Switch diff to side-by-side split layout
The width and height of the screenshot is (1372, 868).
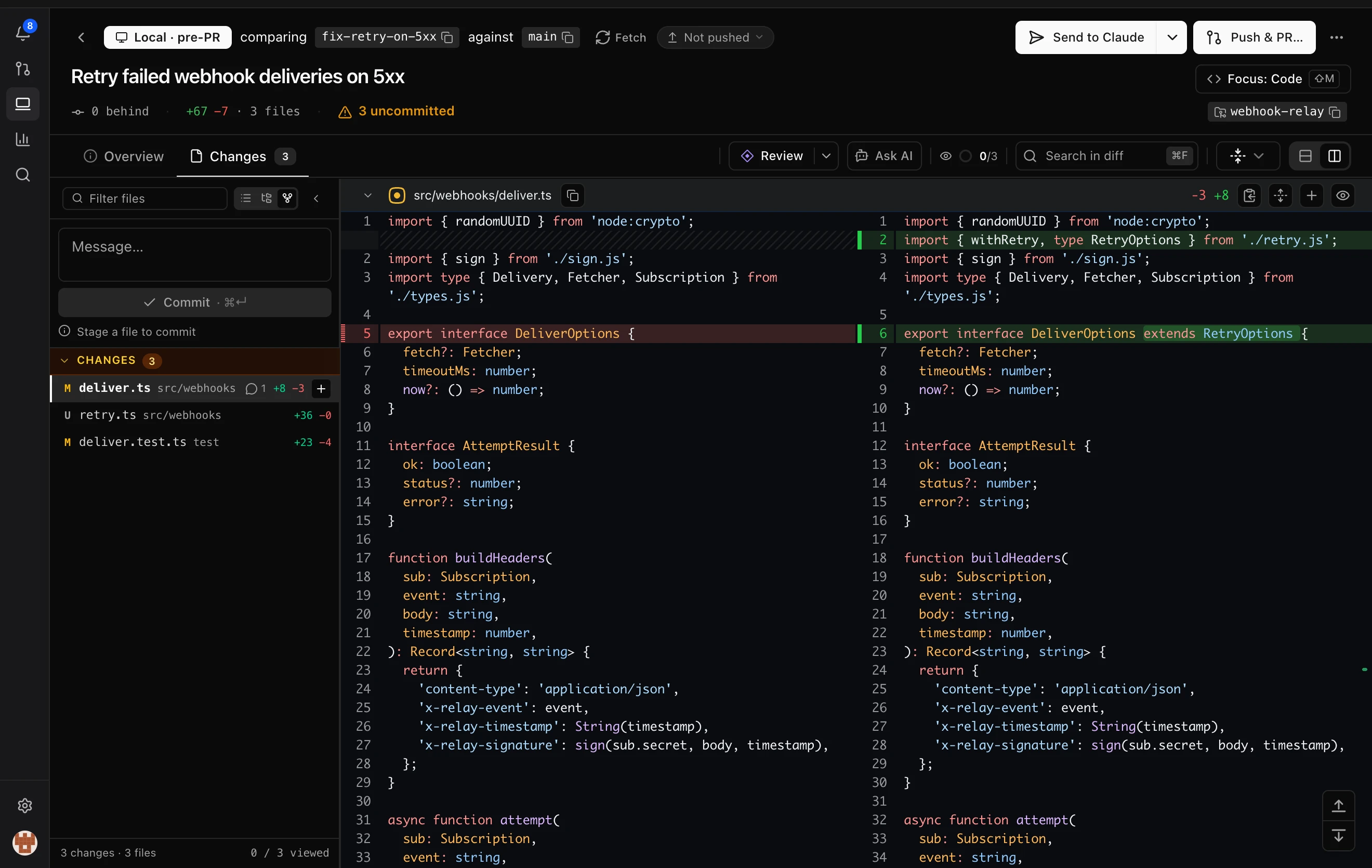(1335, 156)
